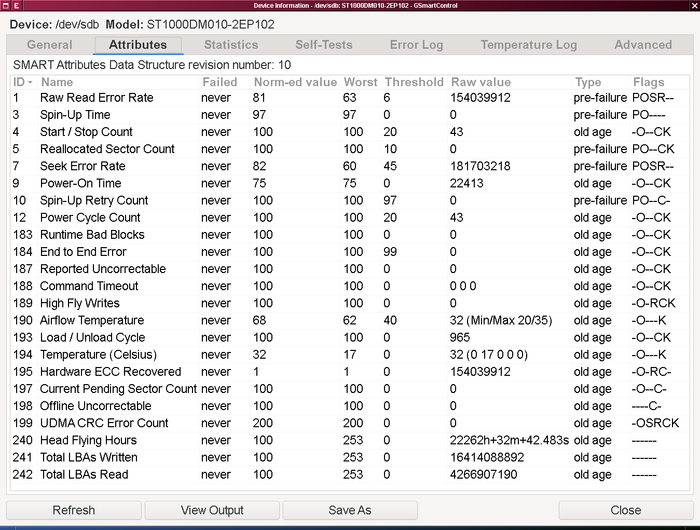Open the Statistics tab
The height and width of the screenshot is (530, 700).
(230, 45)
